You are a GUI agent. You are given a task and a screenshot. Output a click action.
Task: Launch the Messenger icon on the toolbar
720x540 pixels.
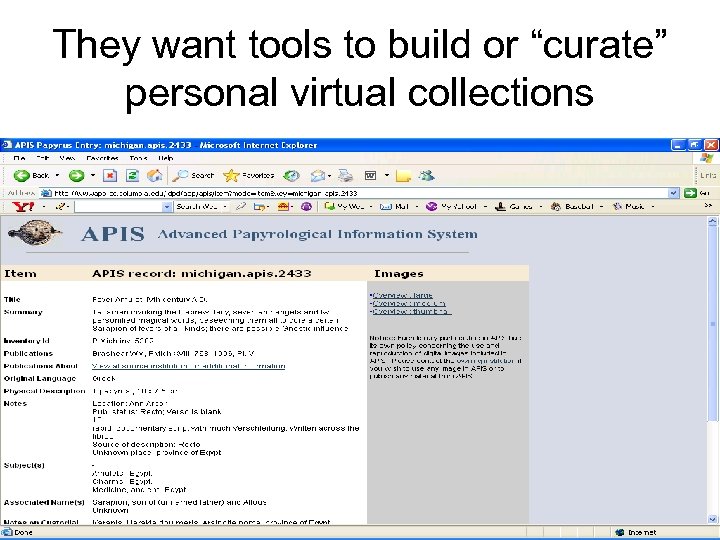[427, 175]
